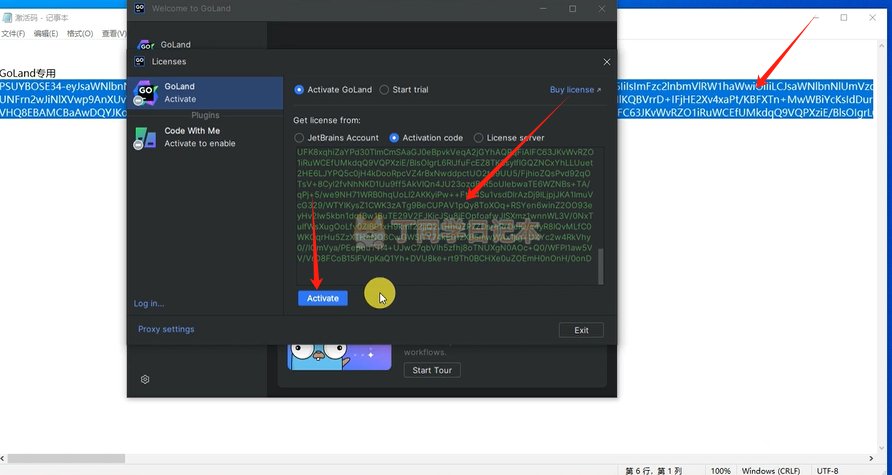Close the Notepad window
The width and height of the screenshot is (892, 475).
point(872,18)
